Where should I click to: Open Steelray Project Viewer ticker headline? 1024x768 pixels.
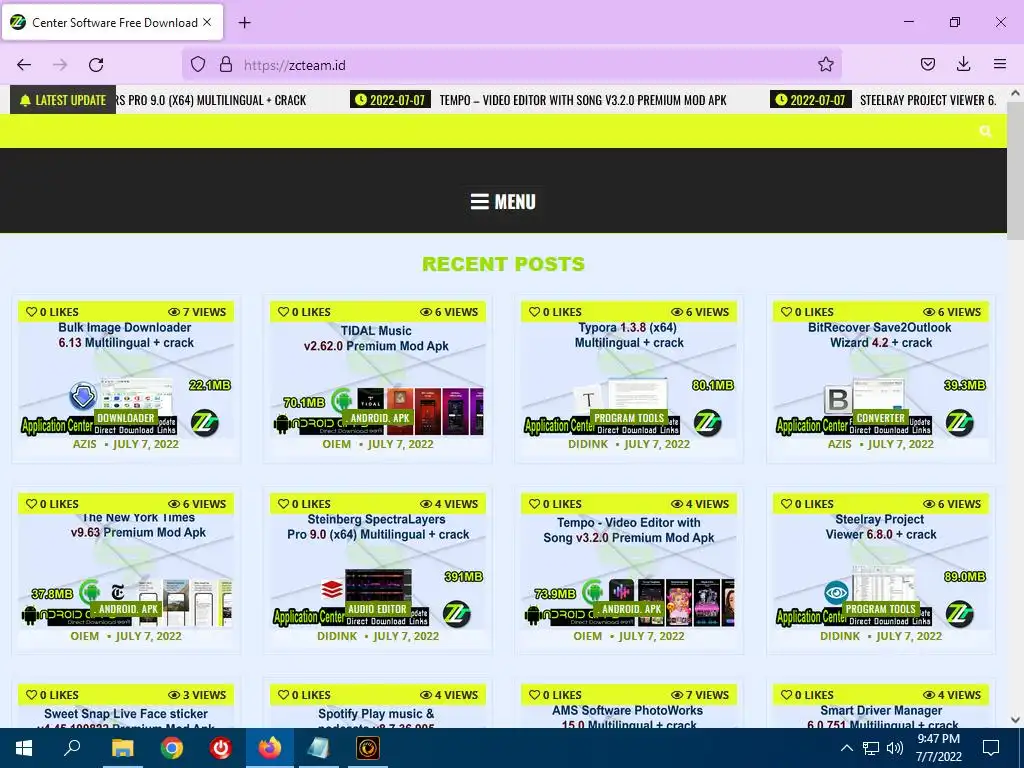(x=927, y=100)
